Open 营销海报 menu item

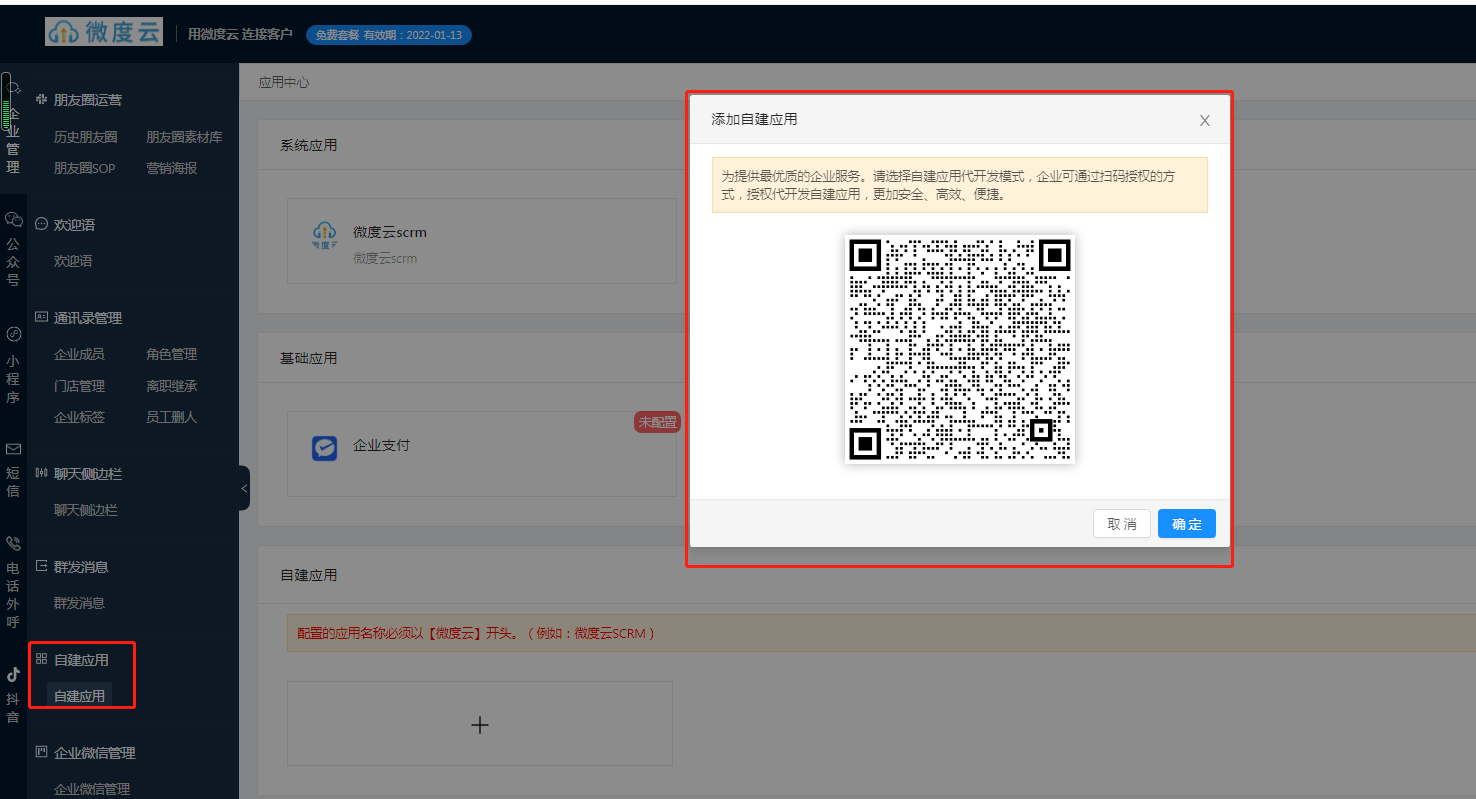172,168
